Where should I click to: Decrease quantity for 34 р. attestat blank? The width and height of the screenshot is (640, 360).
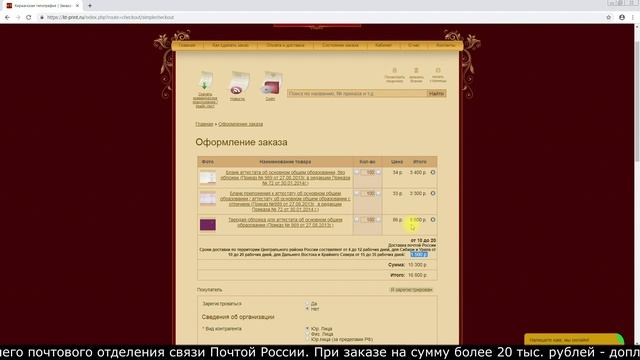click(x=357, y=173)
